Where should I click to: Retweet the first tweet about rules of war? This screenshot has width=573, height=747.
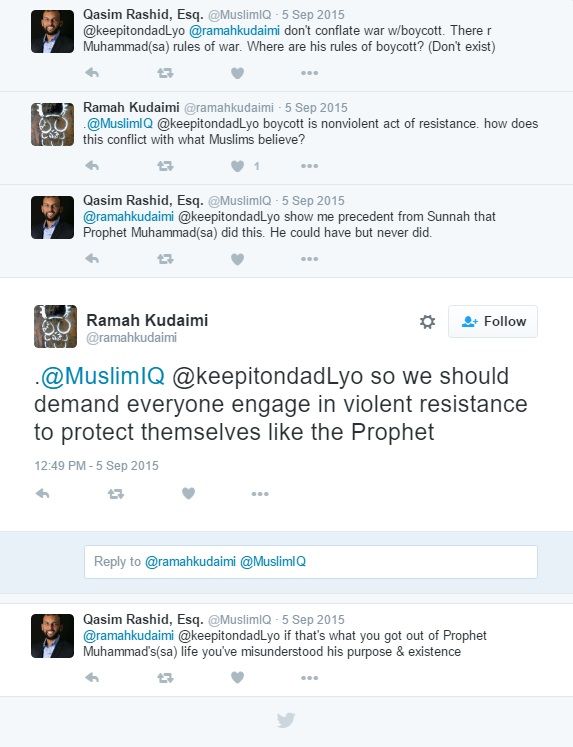point(165,73)
